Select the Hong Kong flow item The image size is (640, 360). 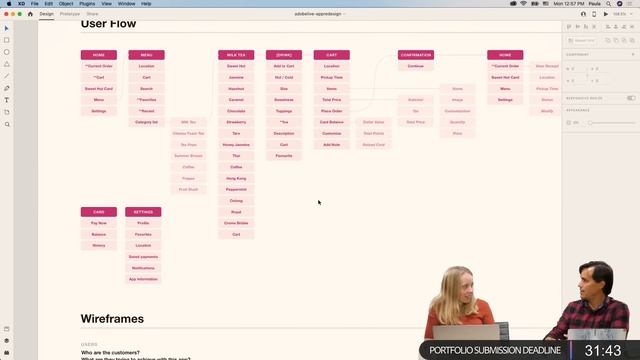point(236,178)
